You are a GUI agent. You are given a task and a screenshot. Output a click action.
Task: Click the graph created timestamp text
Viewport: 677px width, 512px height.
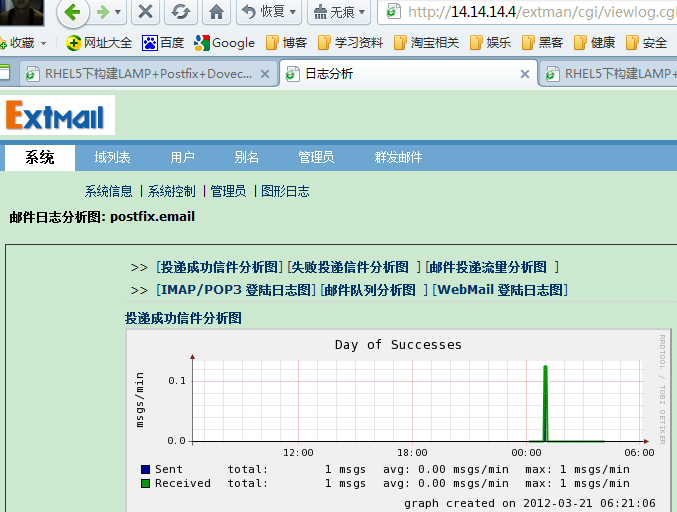click(530, 503)
